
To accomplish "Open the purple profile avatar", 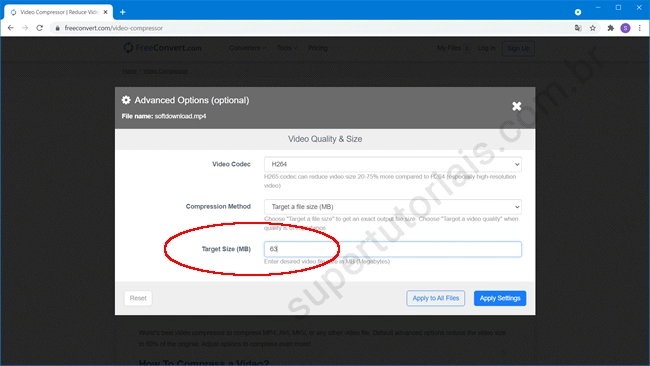I will click(625, 28).
